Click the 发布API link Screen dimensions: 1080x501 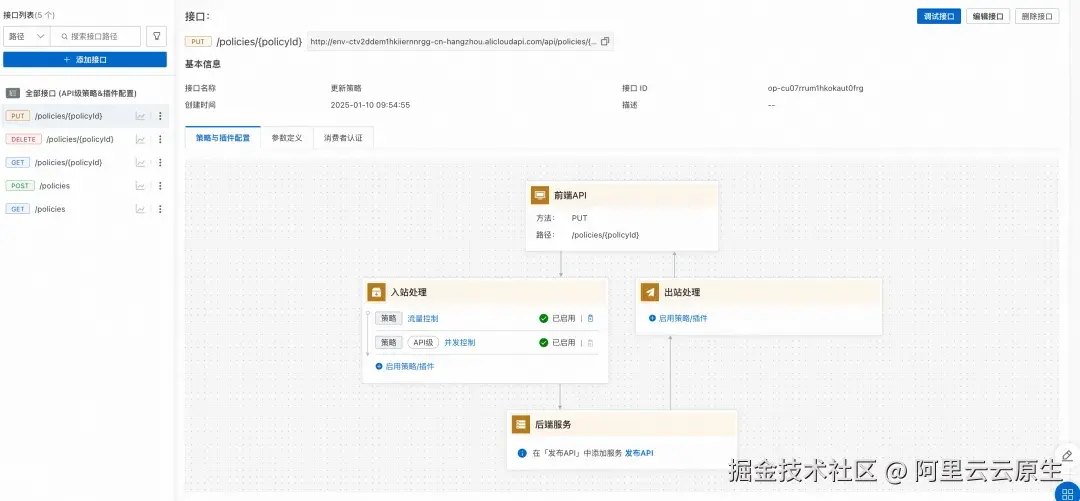(x=639, y=453)
